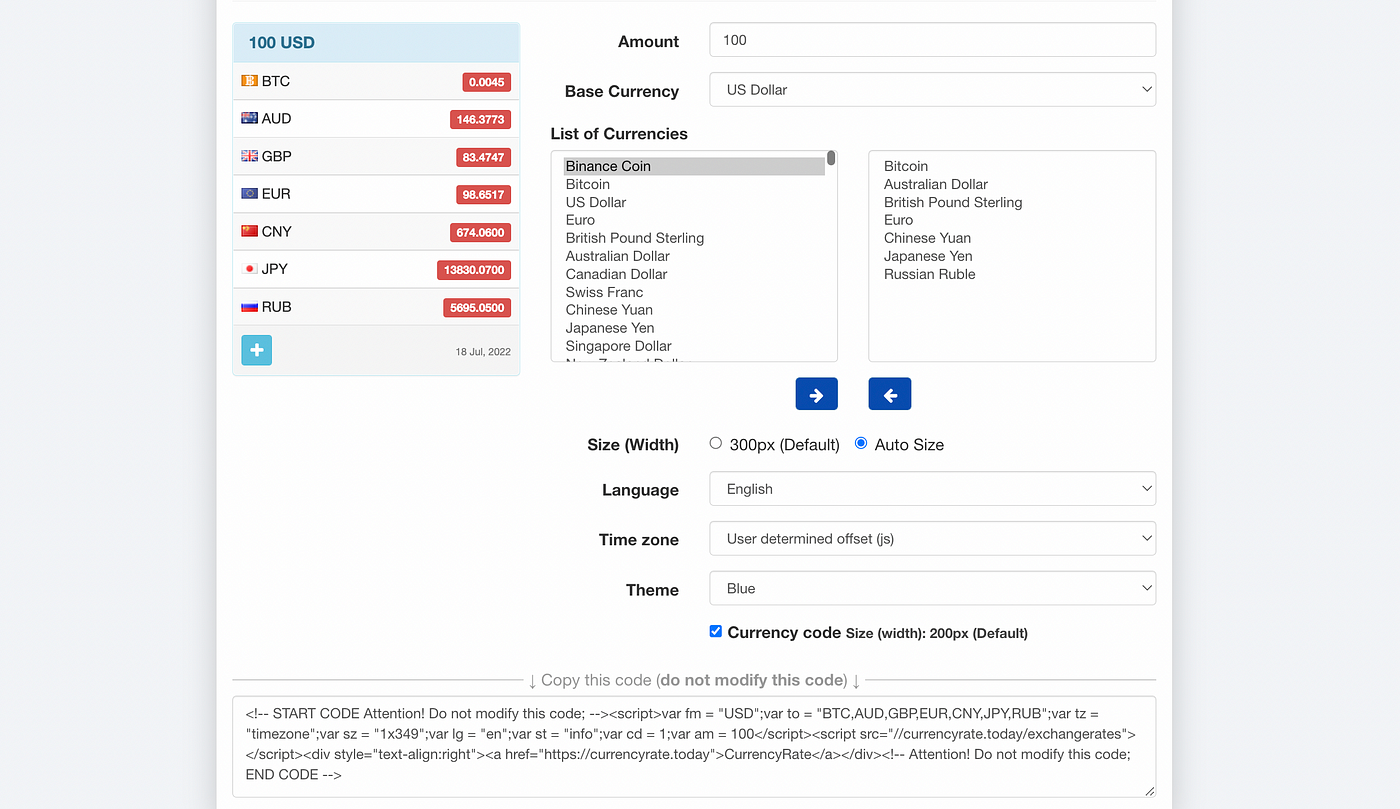The width and height of the screenshot is (1400, 809).
Task: Select Singapore Dollar in the currency list
Action: click(x=694, y=346)
